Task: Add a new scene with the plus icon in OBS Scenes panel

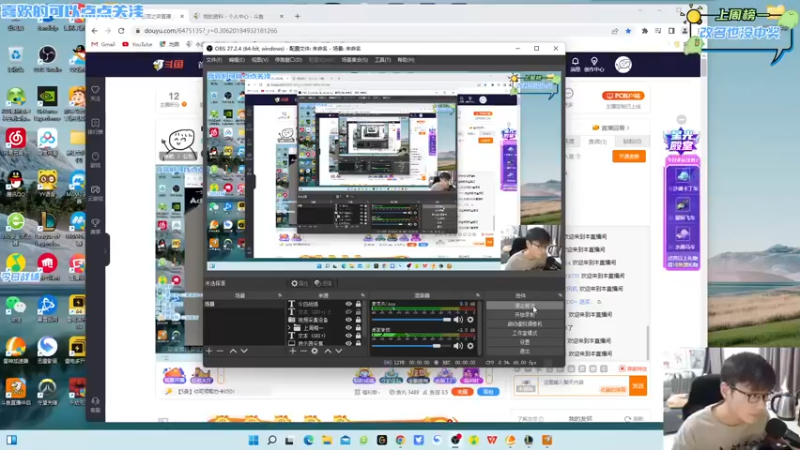Action: coord(209,351)
